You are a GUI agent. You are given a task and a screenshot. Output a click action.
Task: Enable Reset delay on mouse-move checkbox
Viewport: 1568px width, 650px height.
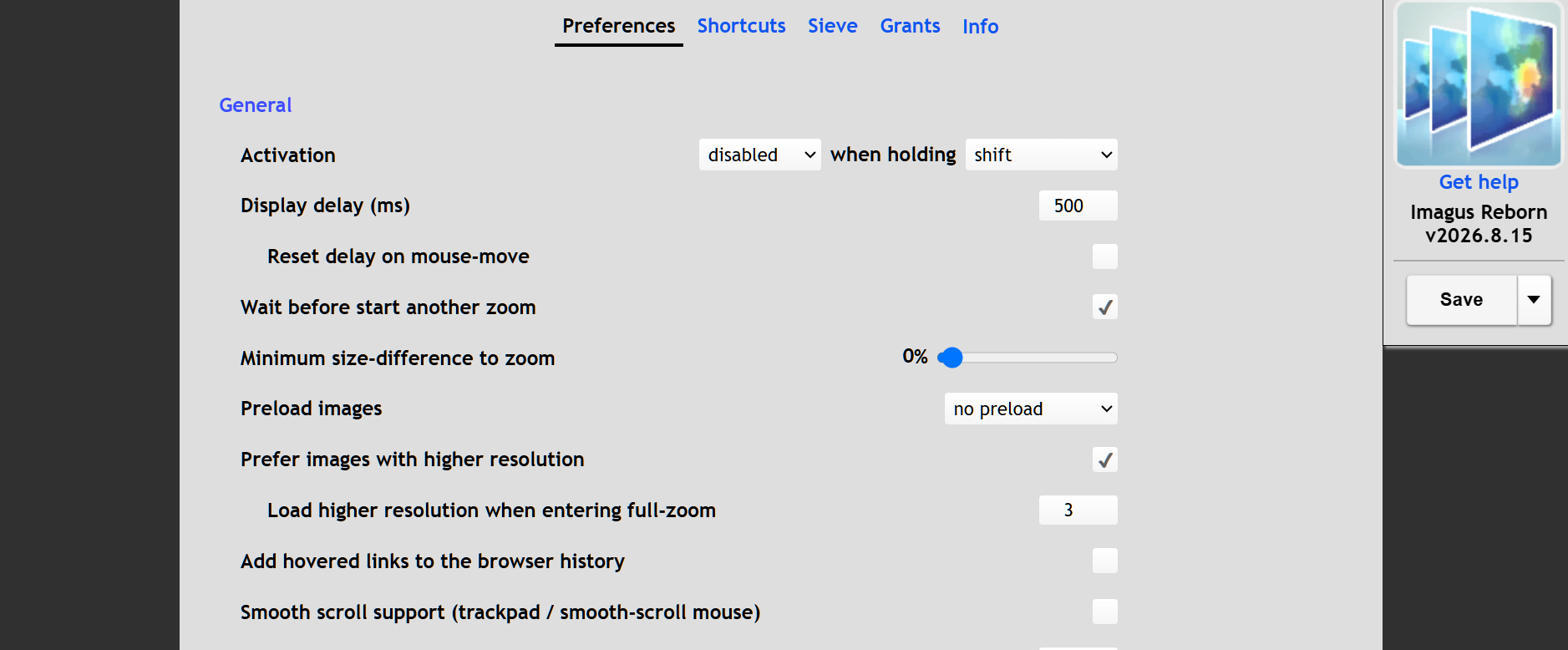1104,256
